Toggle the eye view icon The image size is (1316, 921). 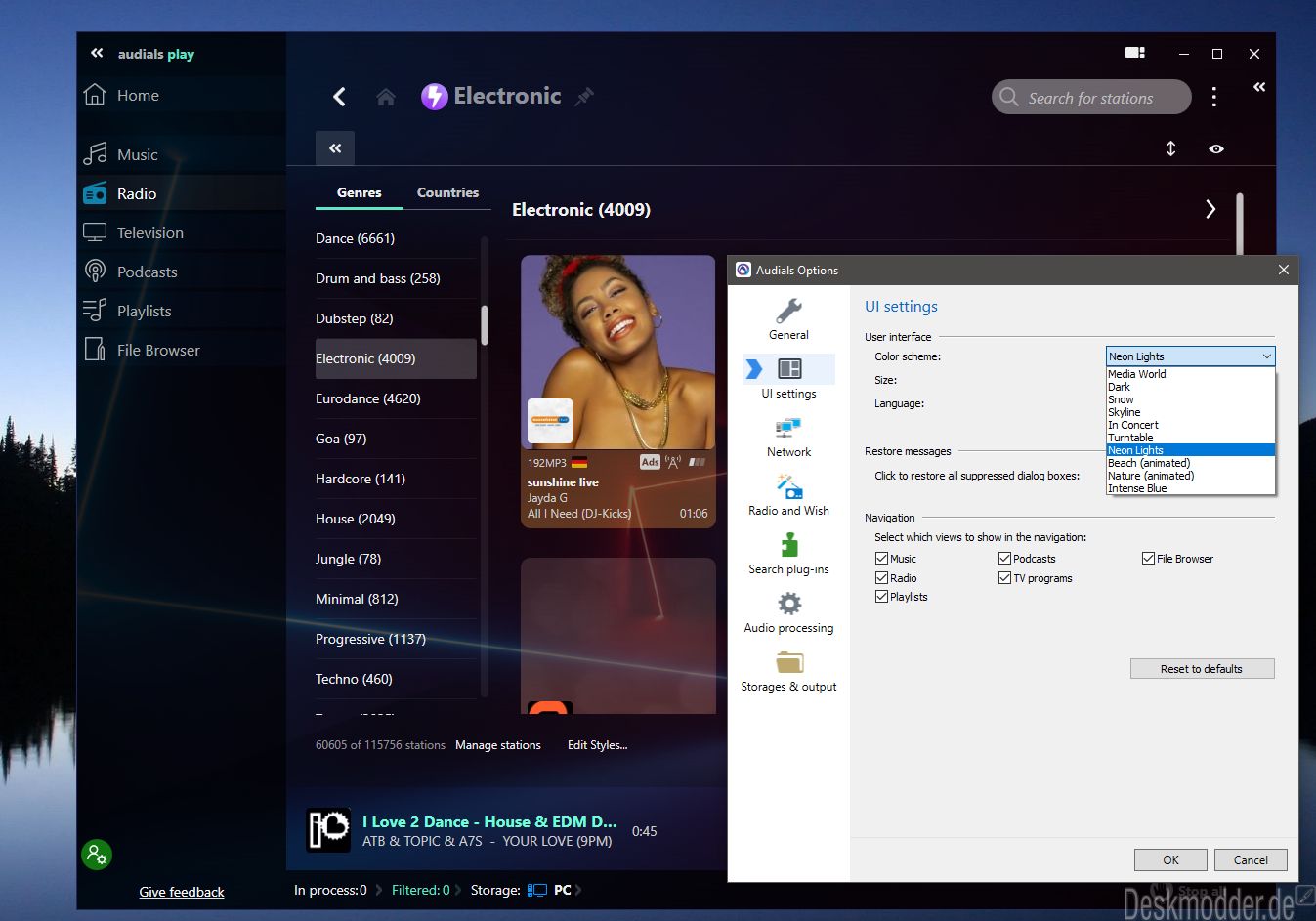coord(1216,148)
